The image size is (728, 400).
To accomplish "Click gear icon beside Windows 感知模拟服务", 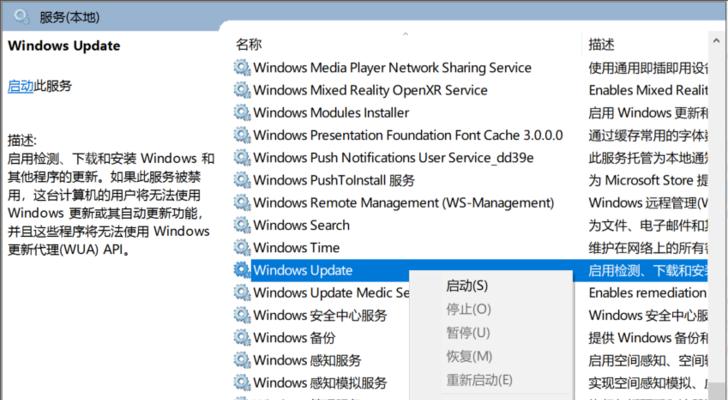I will click(x=242, y=383).
